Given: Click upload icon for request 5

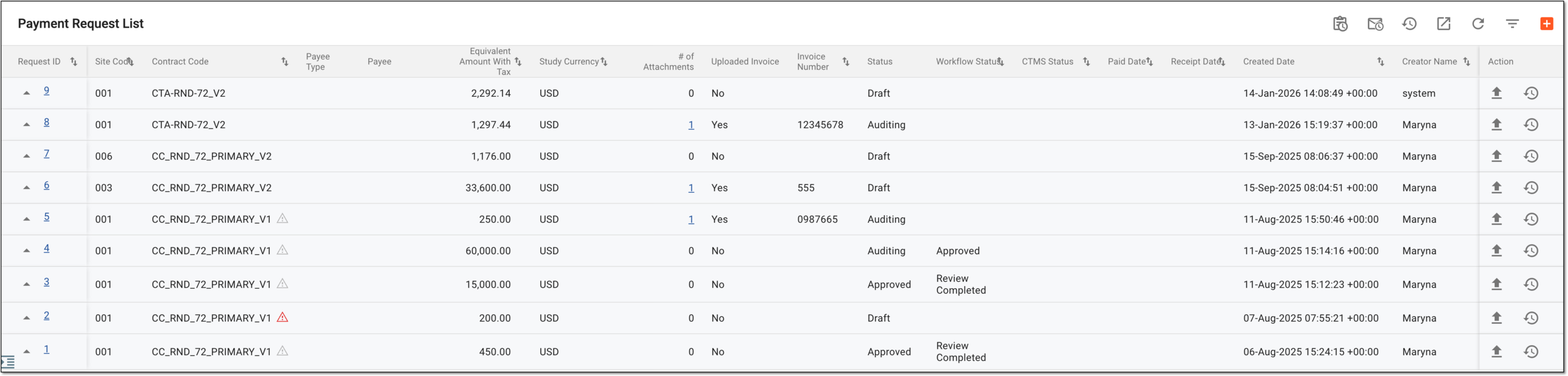Looking at the screenshot, I should click(1496, 218).
